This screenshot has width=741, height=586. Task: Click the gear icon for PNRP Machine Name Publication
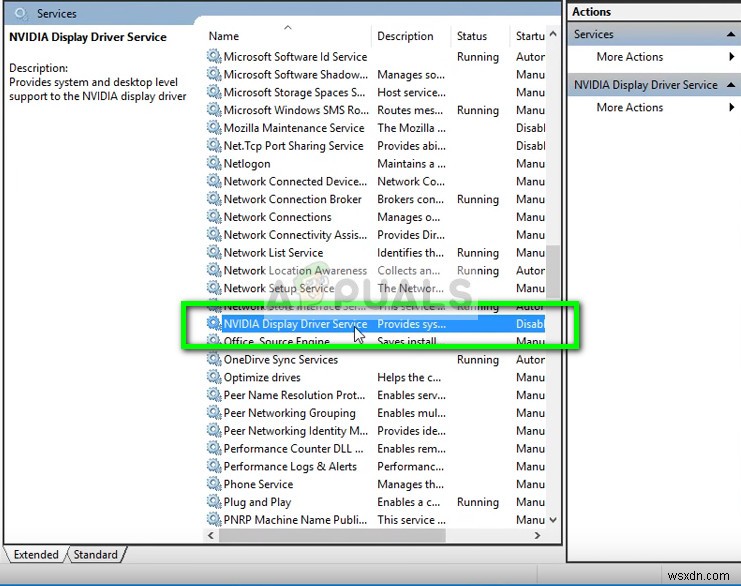(x=214, y=519)
